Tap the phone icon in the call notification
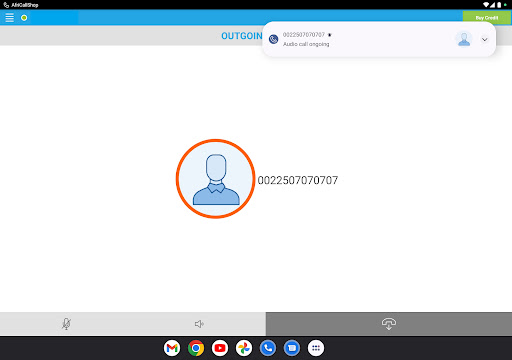The width and height of the screenshot is (512, 360). (x=274, y=39)
